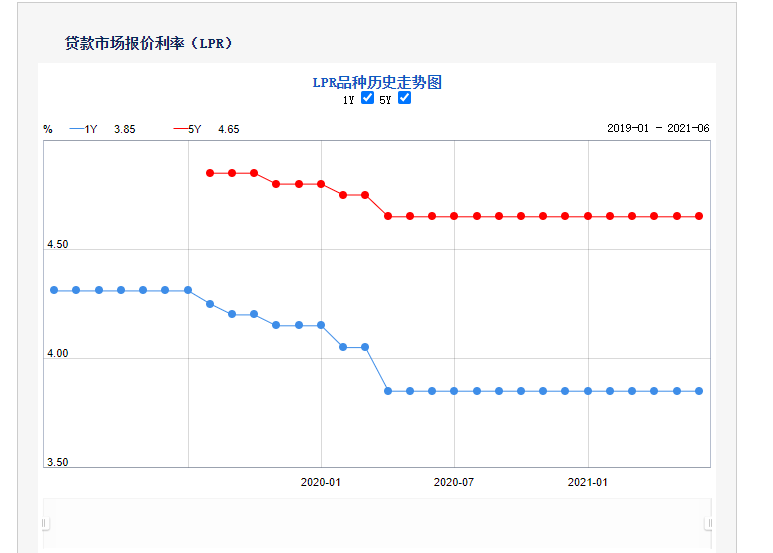This screenshot has height=553, width=773.
Task: Click the last blue 1Y data point
Action: pos(699,391)
